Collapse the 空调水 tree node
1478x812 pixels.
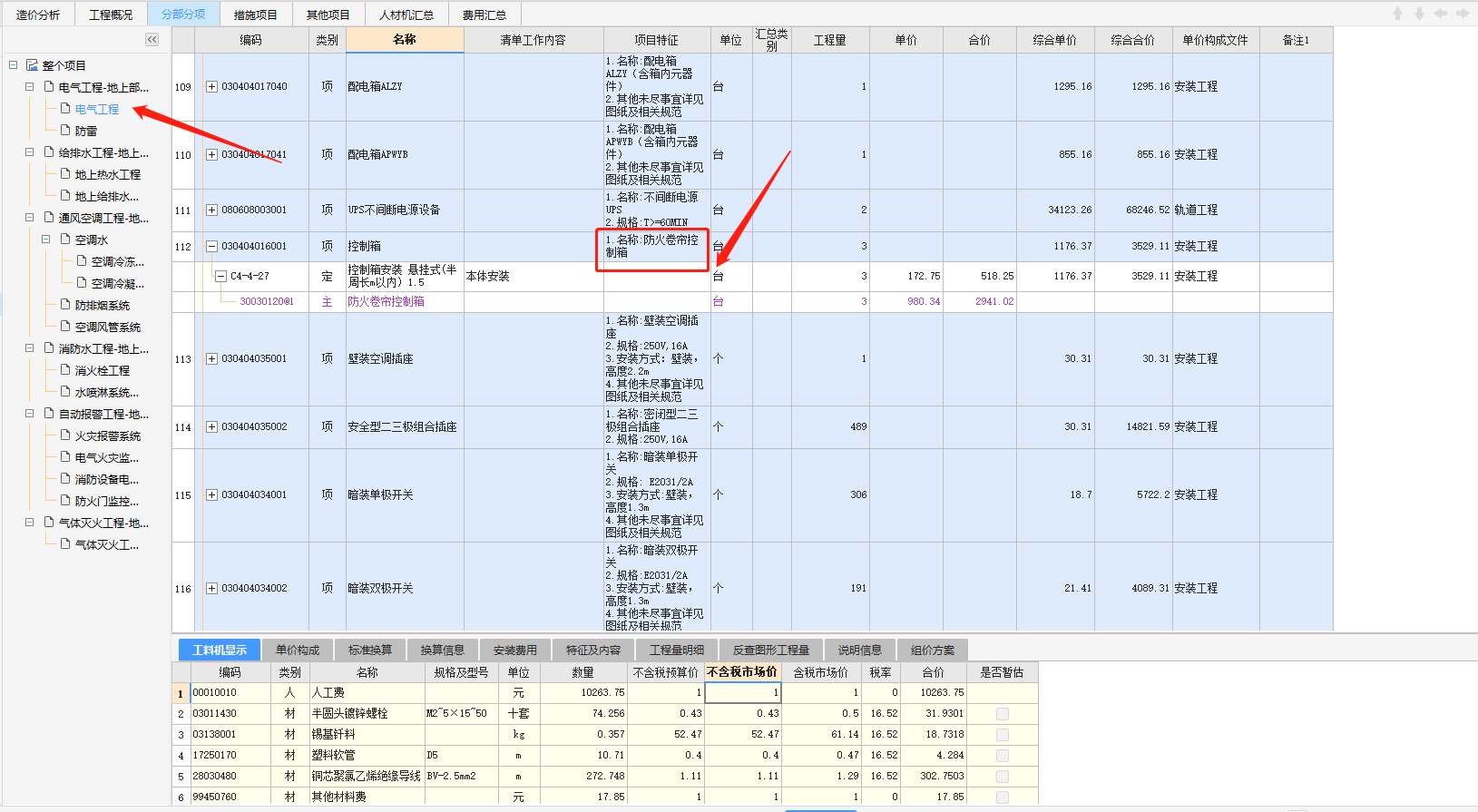45,240
